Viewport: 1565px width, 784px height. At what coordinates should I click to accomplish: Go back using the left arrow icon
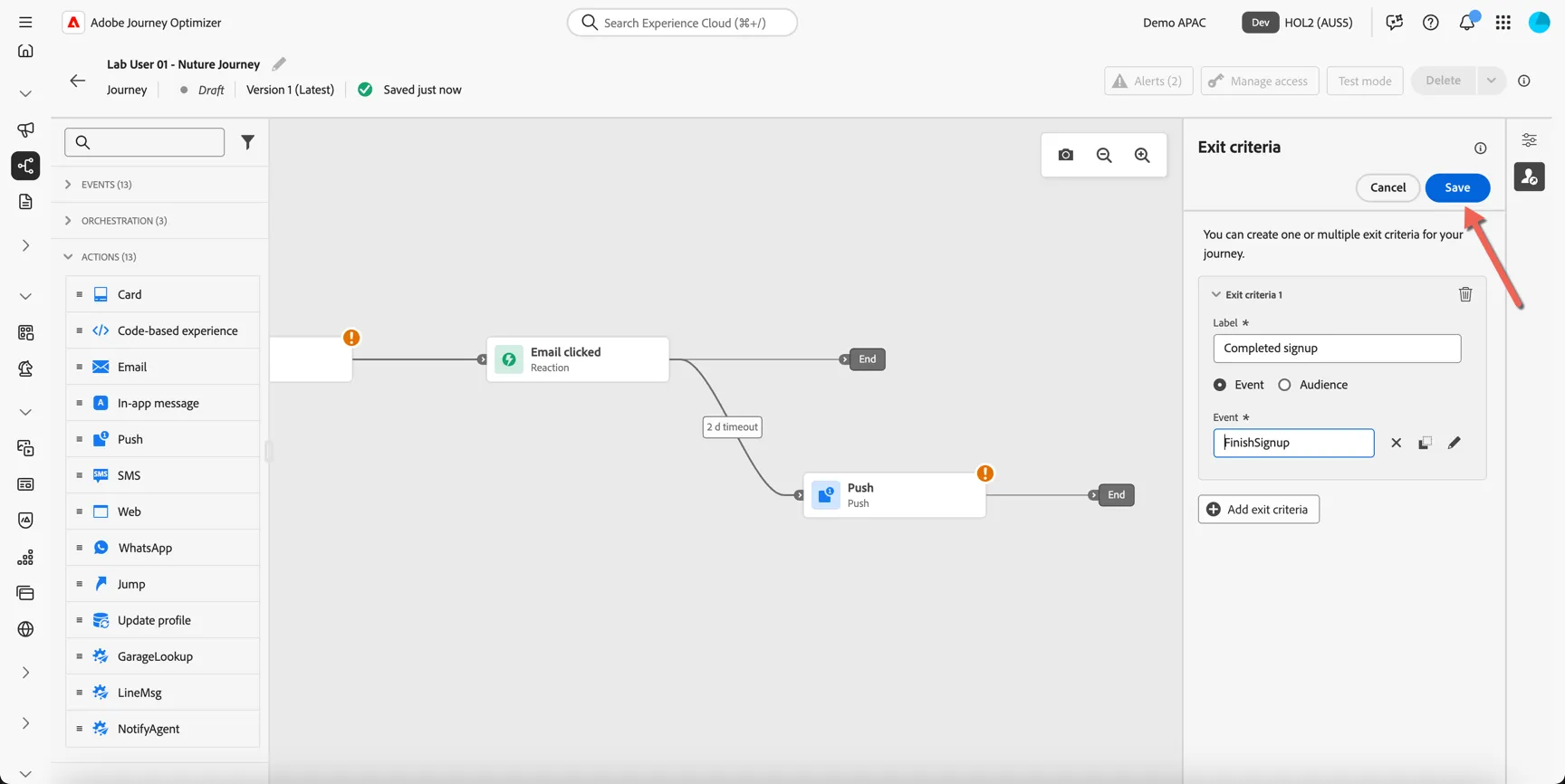(x=78, y=81)
